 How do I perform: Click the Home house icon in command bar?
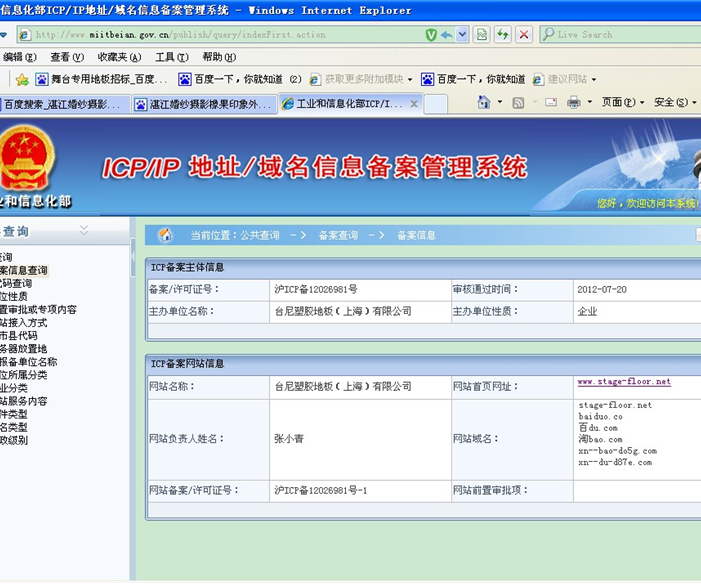click(x=484, y=102)
